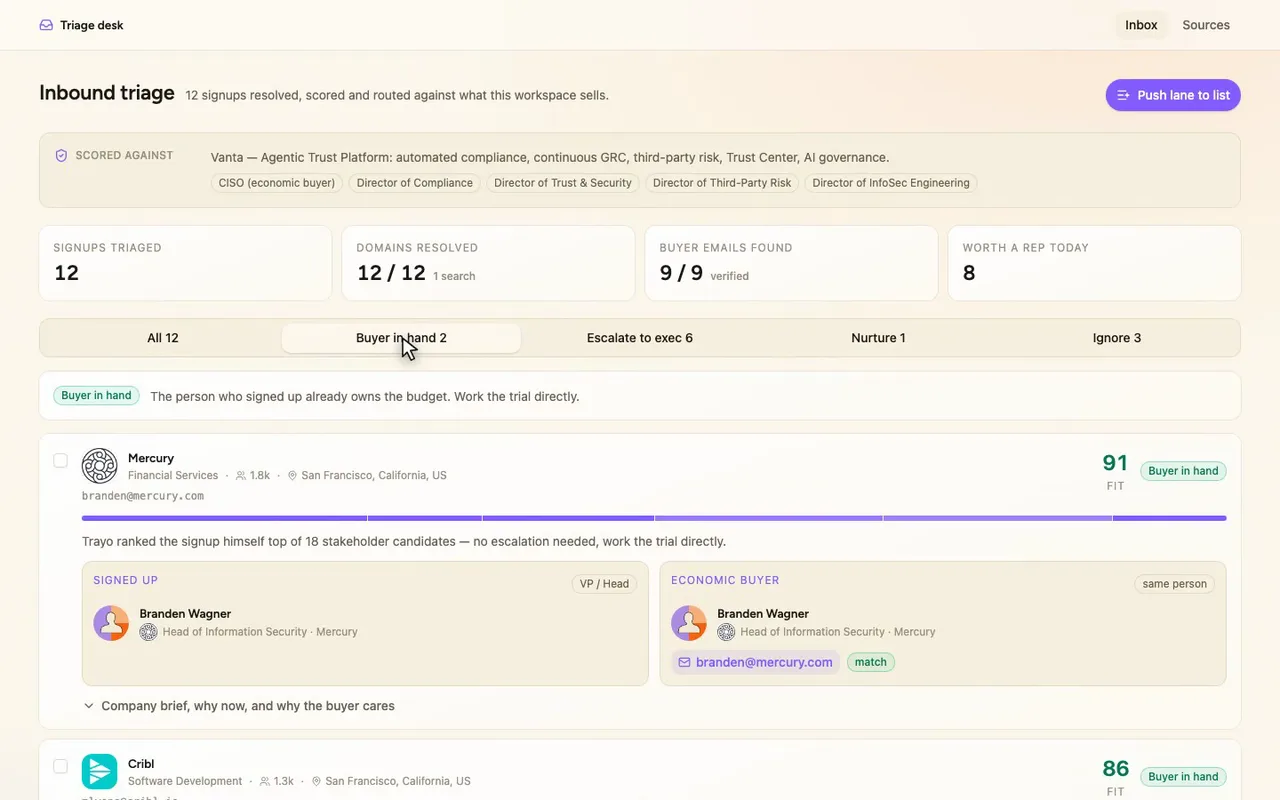The height and width of the screenshot is (800, 1280).
Task: Tick the Mercury signup checkbox
Action: point(61,461)
